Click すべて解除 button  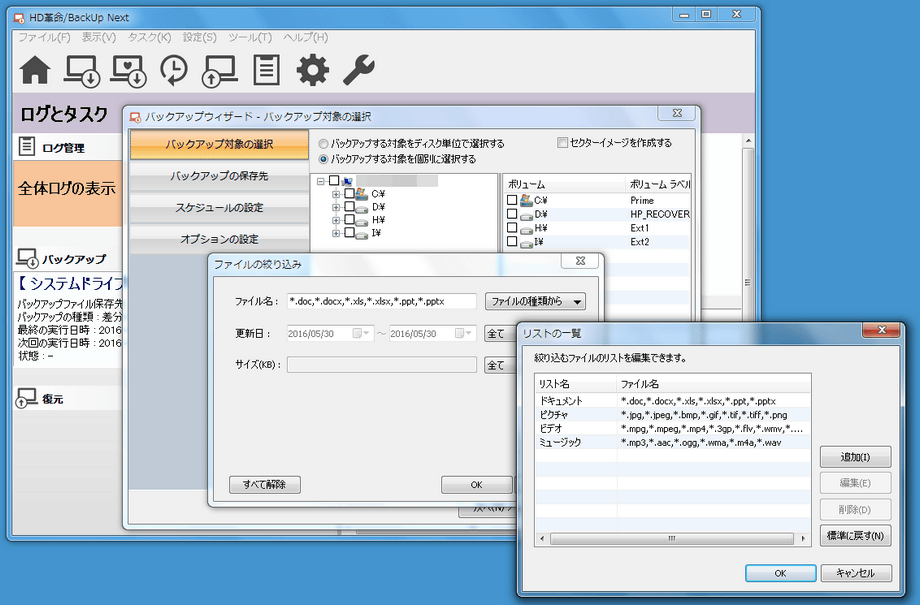[x=265, y=485]
